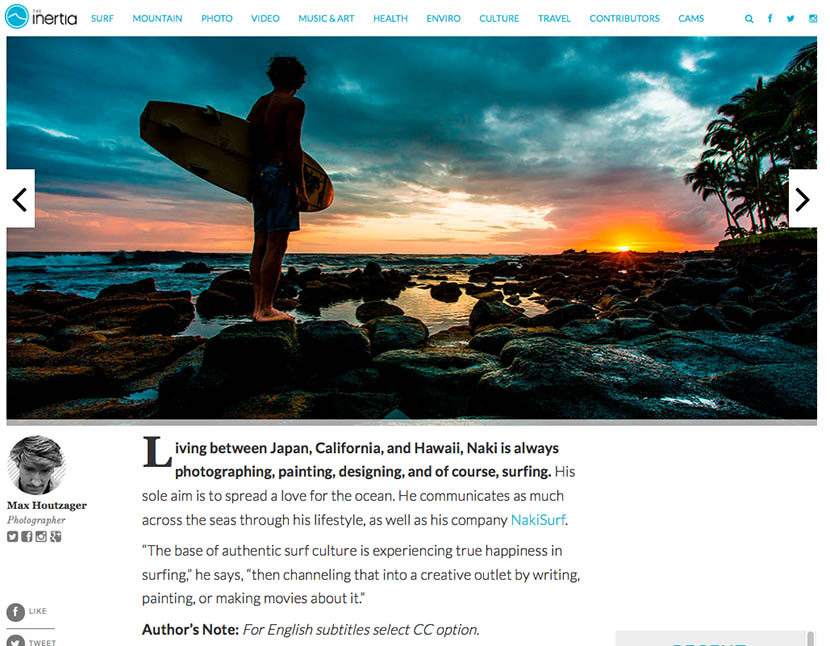The width and height of the screenshot is (830, 646).
Task: Visit the Facebook page from header
Action: (770, 19)
